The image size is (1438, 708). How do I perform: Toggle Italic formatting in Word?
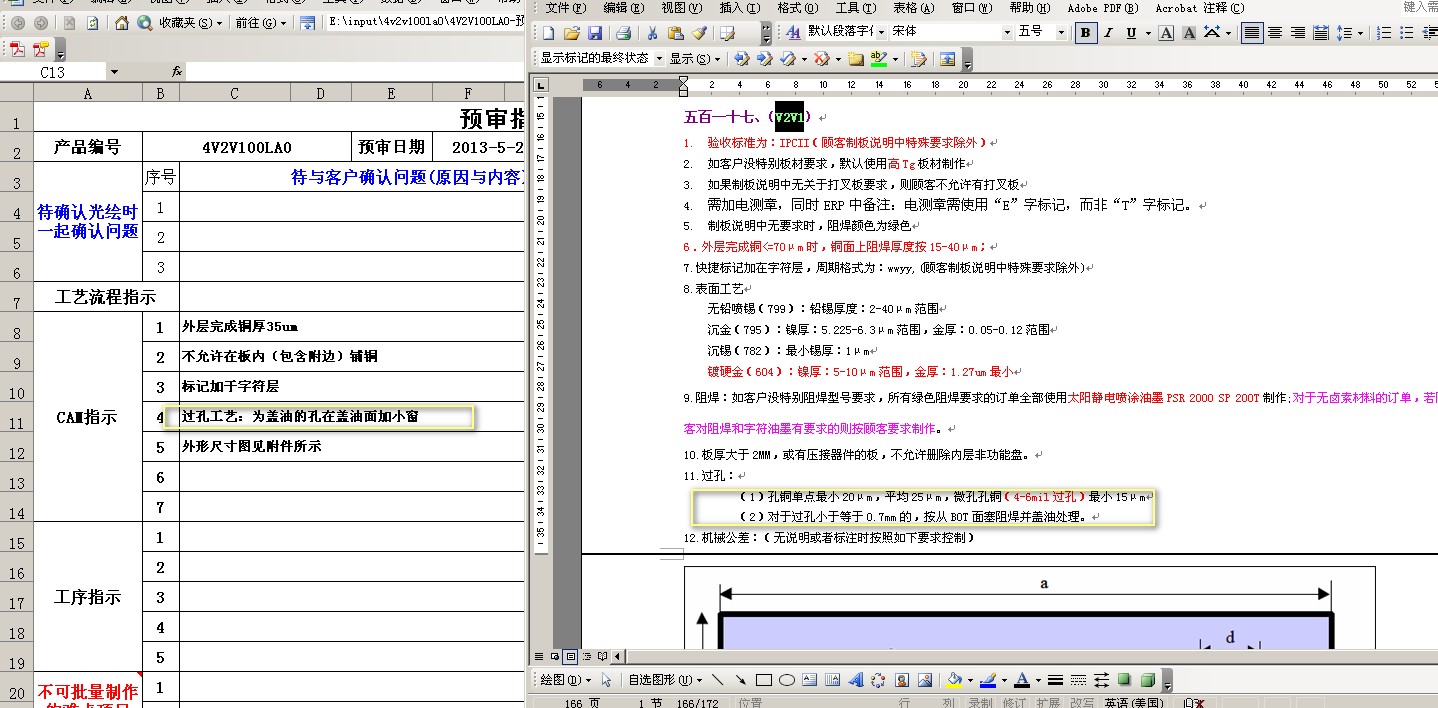coord(1109,33)
